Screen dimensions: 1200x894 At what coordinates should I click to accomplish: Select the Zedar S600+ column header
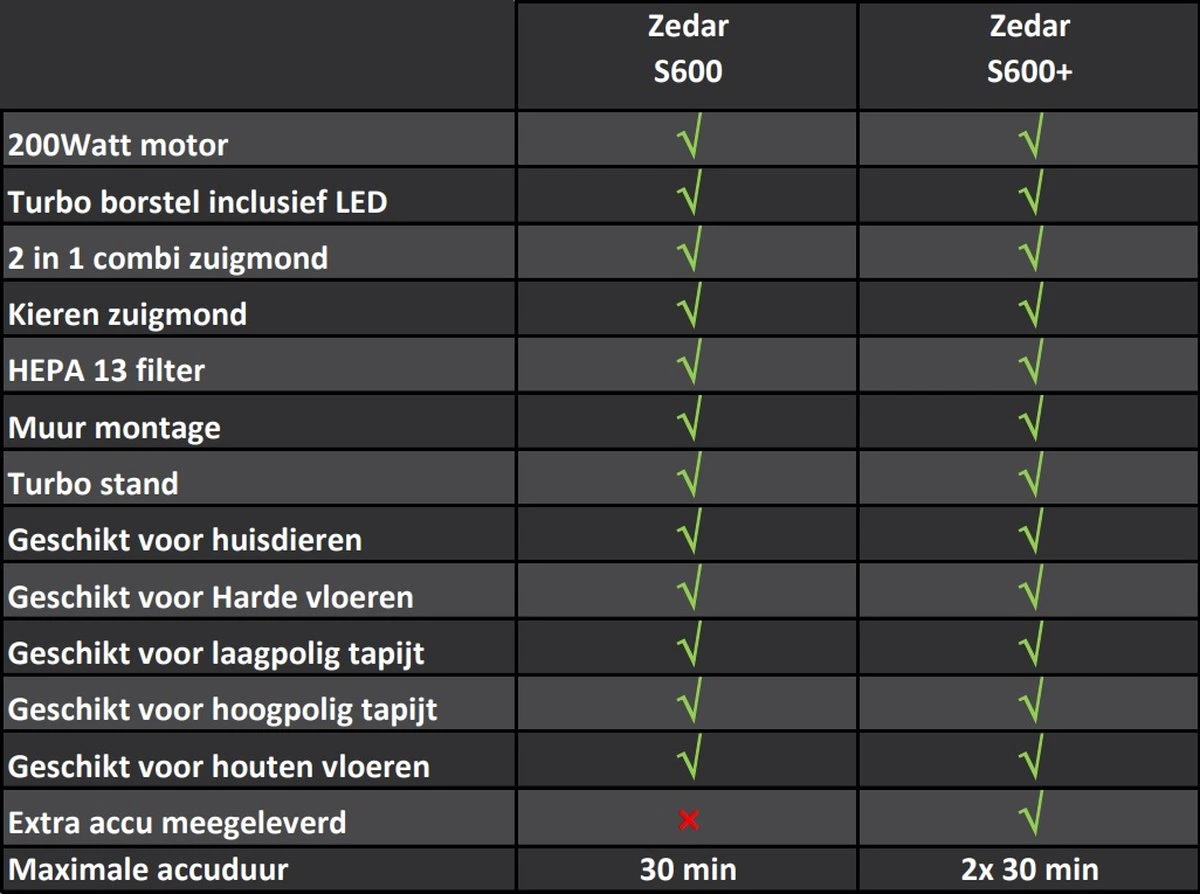coord(1029,50)
